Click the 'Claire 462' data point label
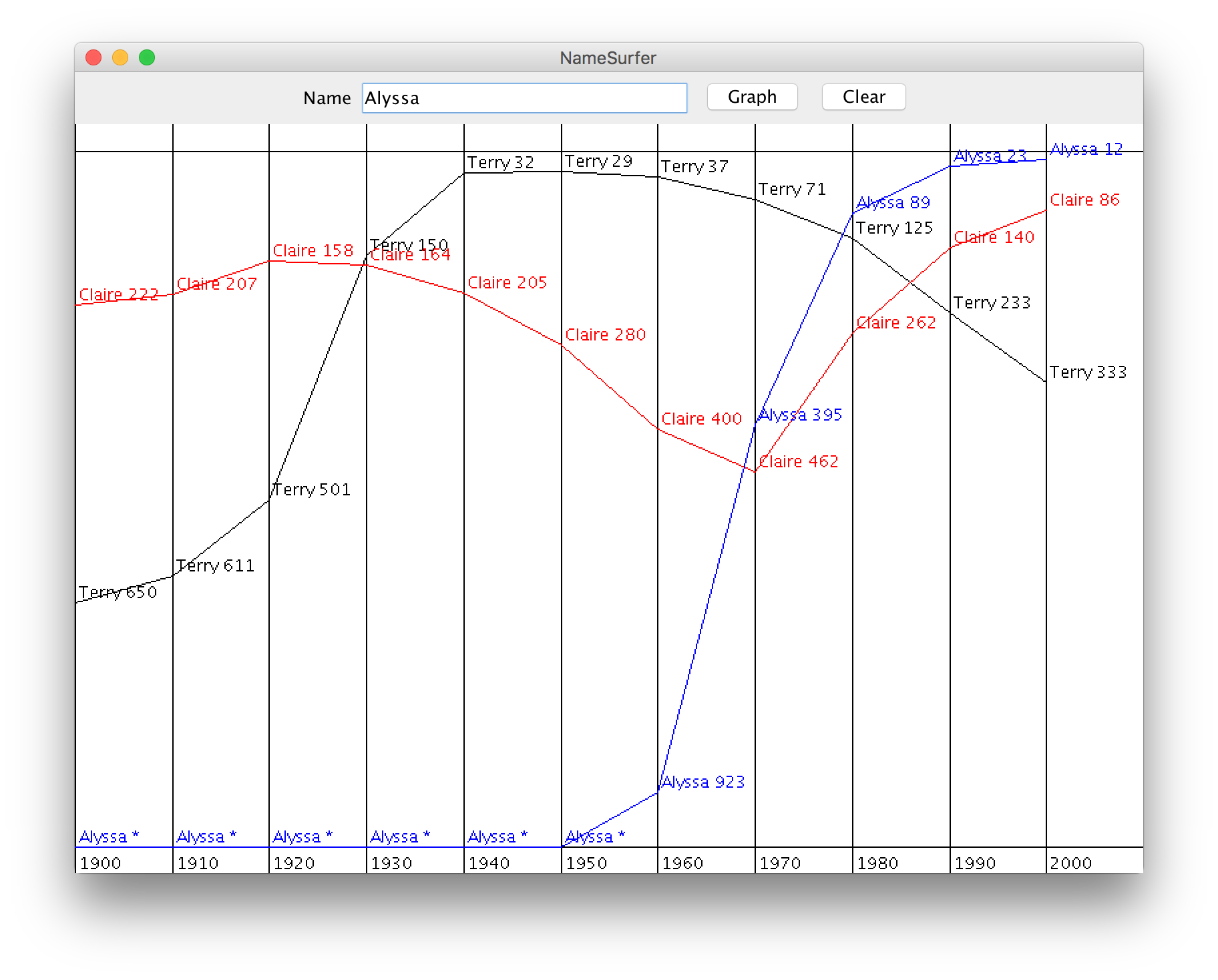Viewport: 1218px width, 980px height. [x=799, y=462]
